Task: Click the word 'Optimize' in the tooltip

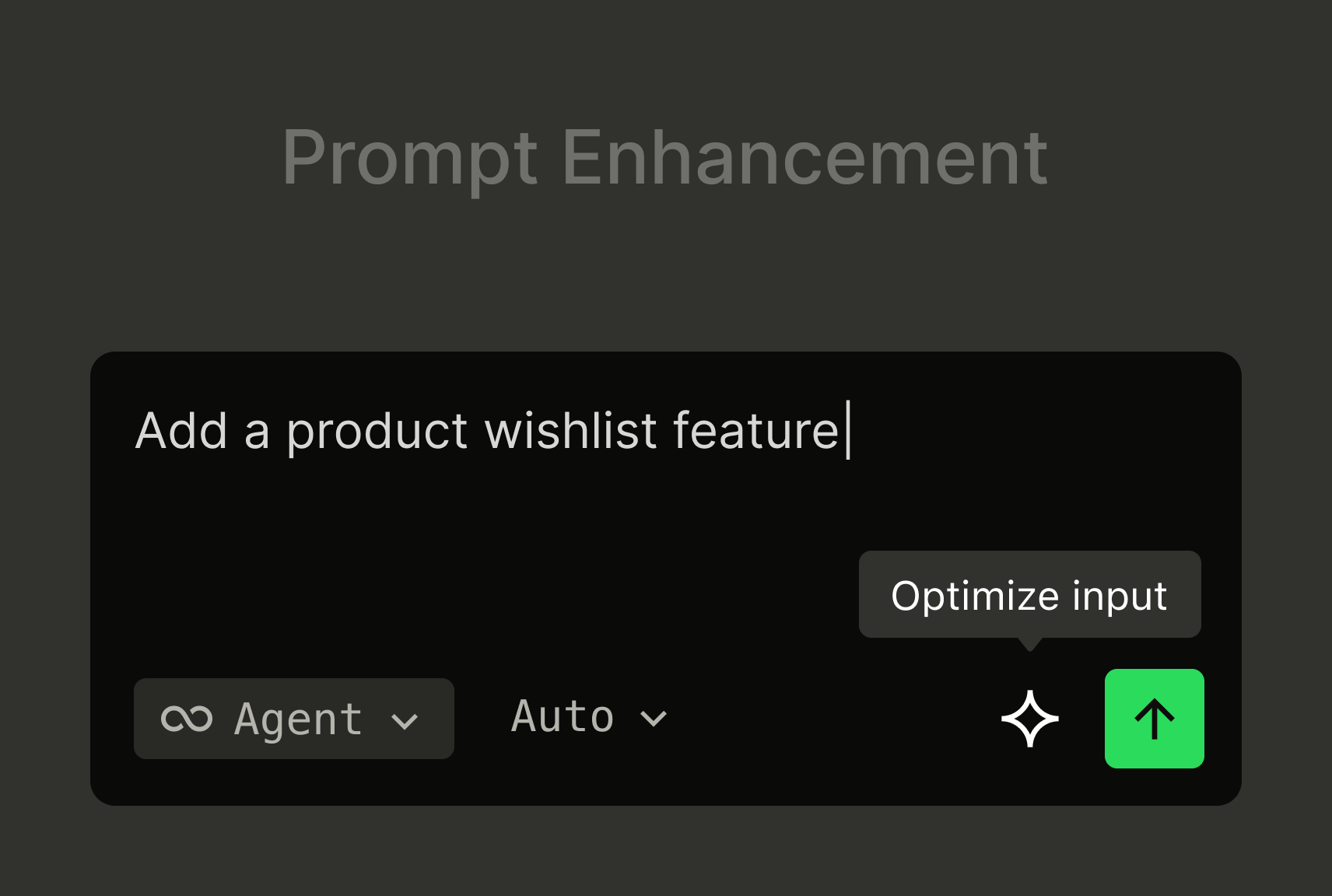Action: pos(975,597)
